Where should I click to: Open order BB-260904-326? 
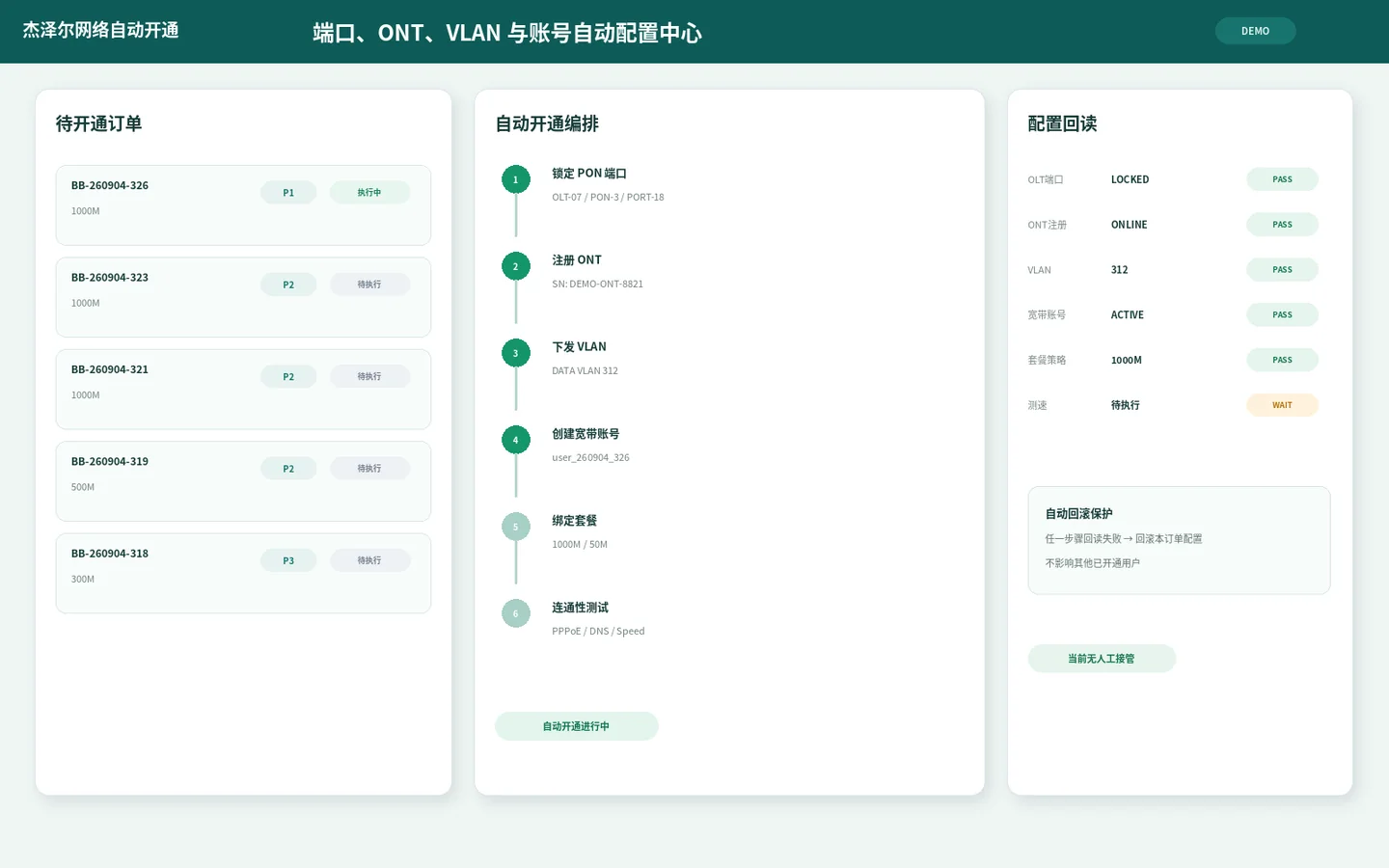[x=243, y=205]
